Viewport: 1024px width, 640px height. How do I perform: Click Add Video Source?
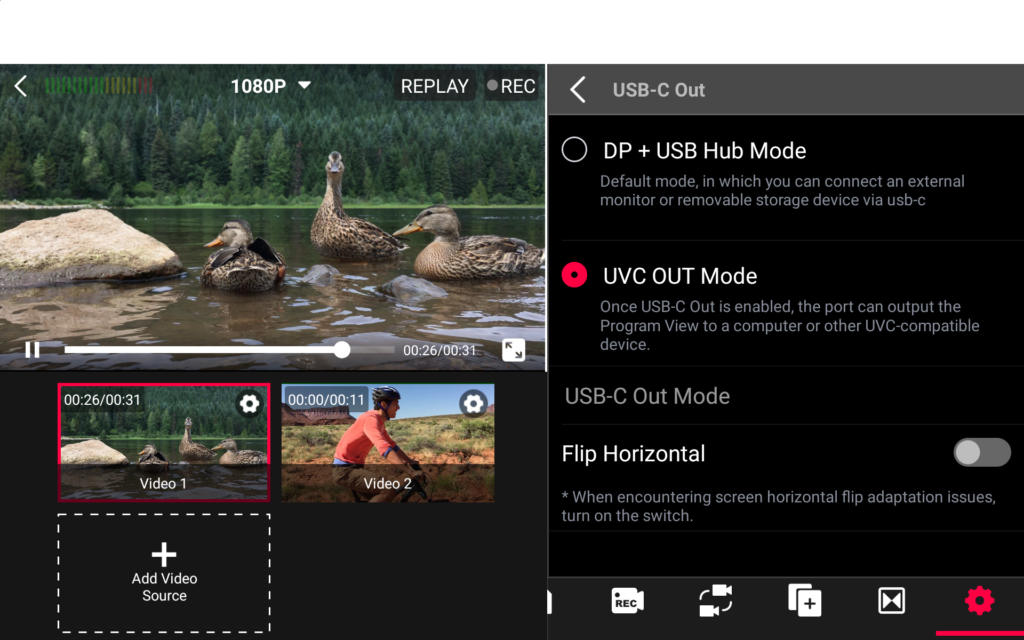(x=164, y=573)
